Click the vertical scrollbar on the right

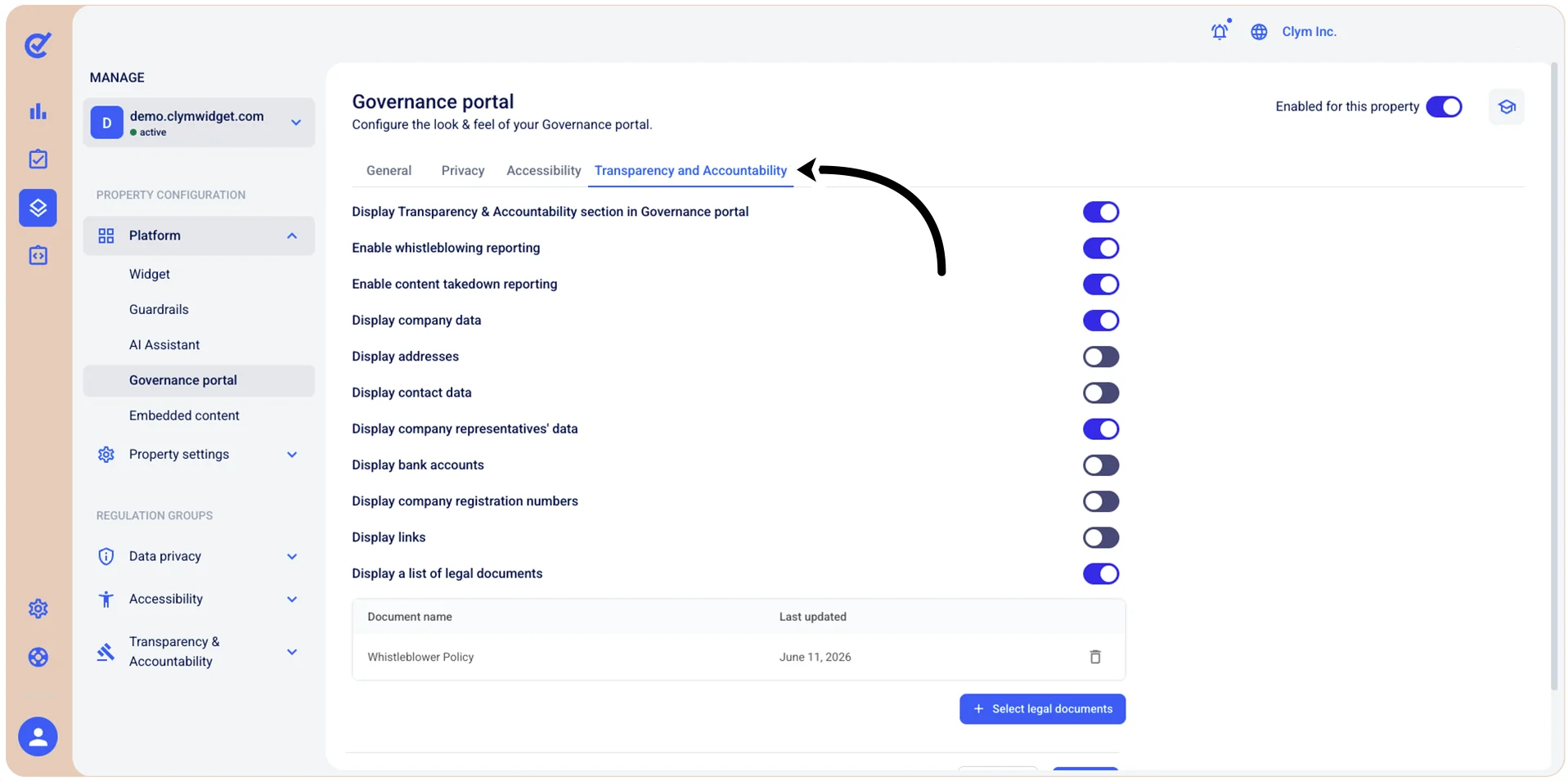tap(1554, 376)
